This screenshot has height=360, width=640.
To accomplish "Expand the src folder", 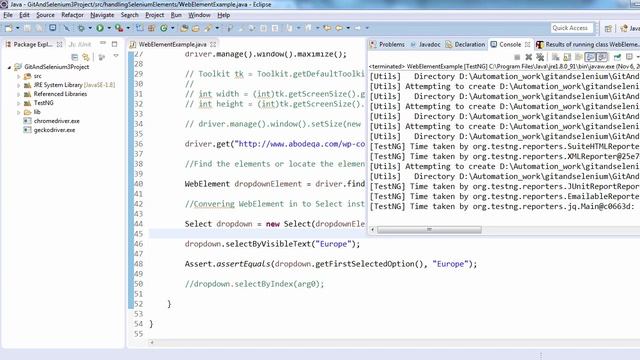I will (x=18, y=76).
